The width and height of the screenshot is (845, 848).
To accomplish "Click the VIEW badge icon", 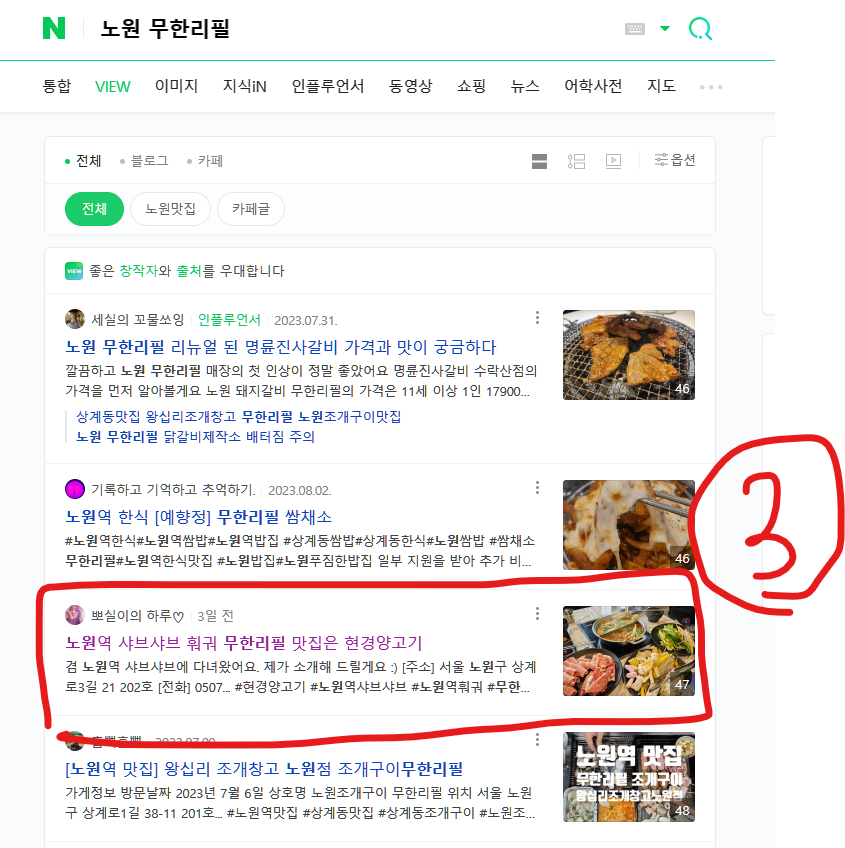I will [x=74, y=271].
